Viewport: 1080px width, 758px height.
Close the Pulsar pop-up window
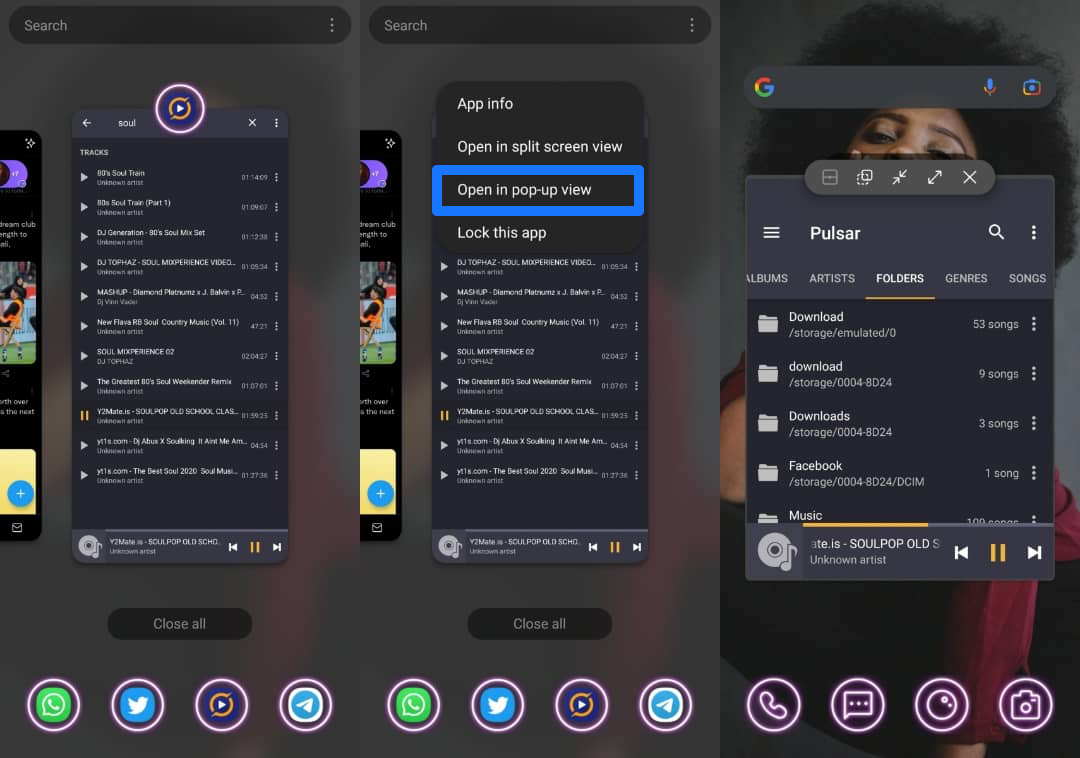click(x=970, y=178)
